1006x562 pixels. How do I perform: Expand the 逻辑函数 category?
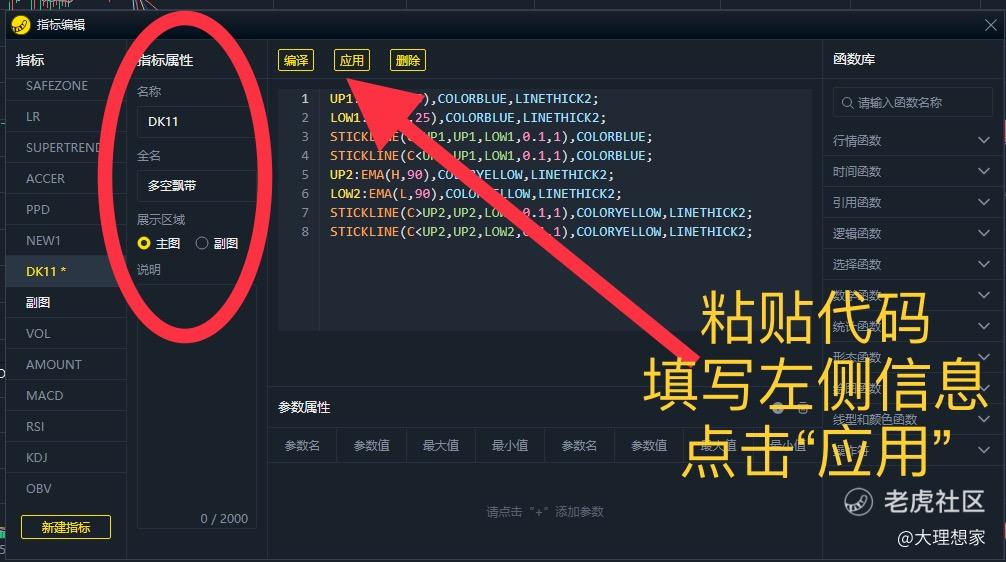point(911,233)
